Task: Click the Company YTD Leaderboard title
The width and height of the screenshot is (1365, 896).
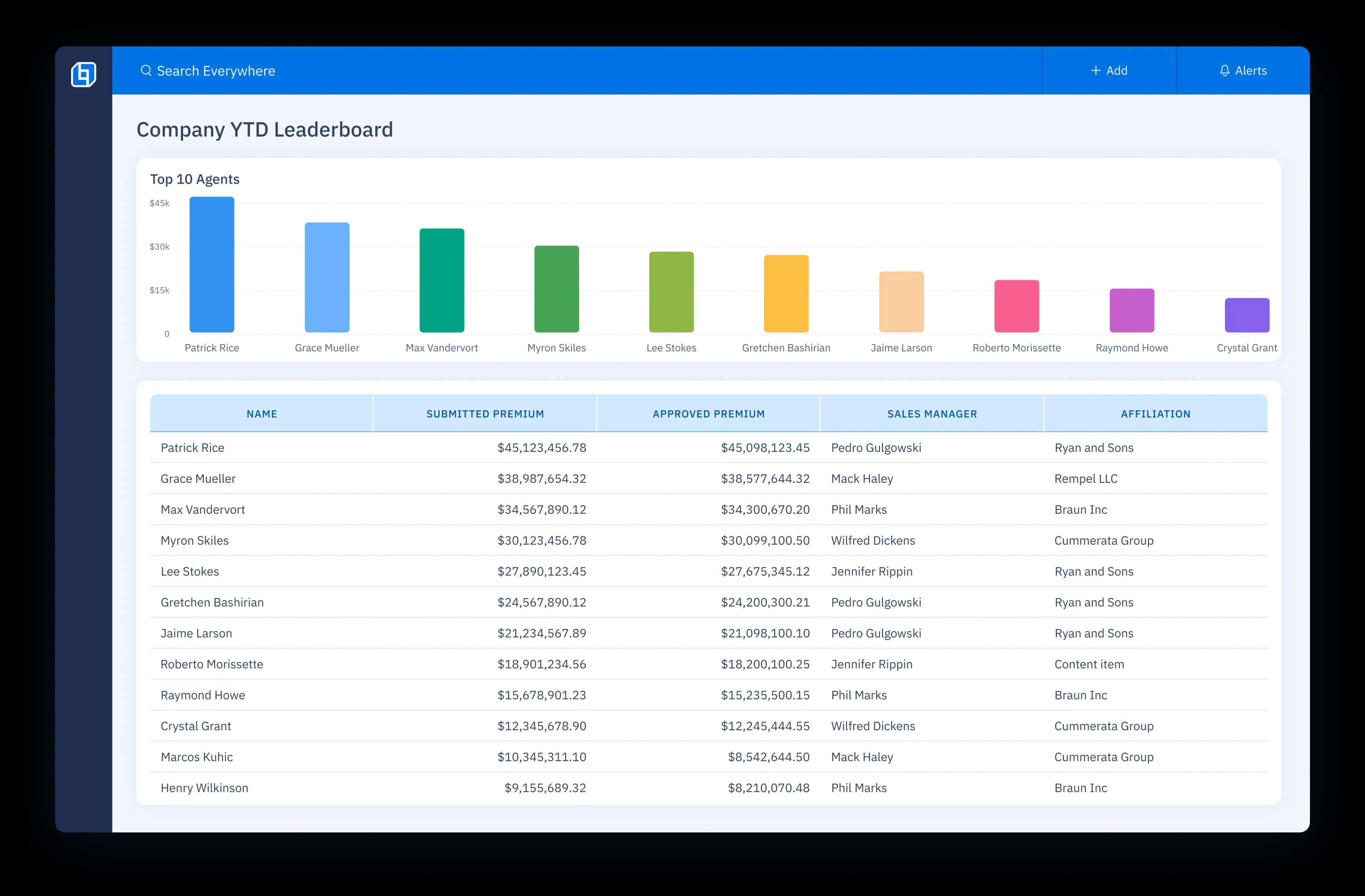Action: click(264, 129)
